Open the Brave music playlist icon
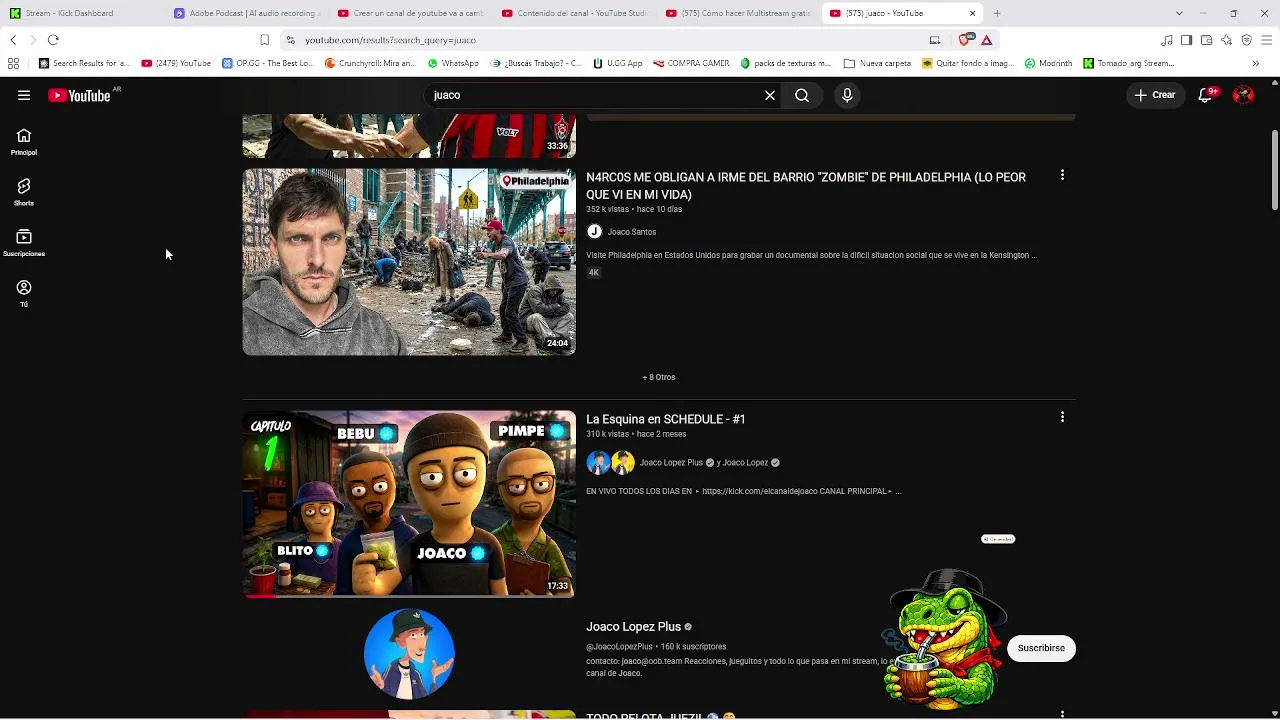The height and width of the screenshot is (720, 1280). 1167,40
